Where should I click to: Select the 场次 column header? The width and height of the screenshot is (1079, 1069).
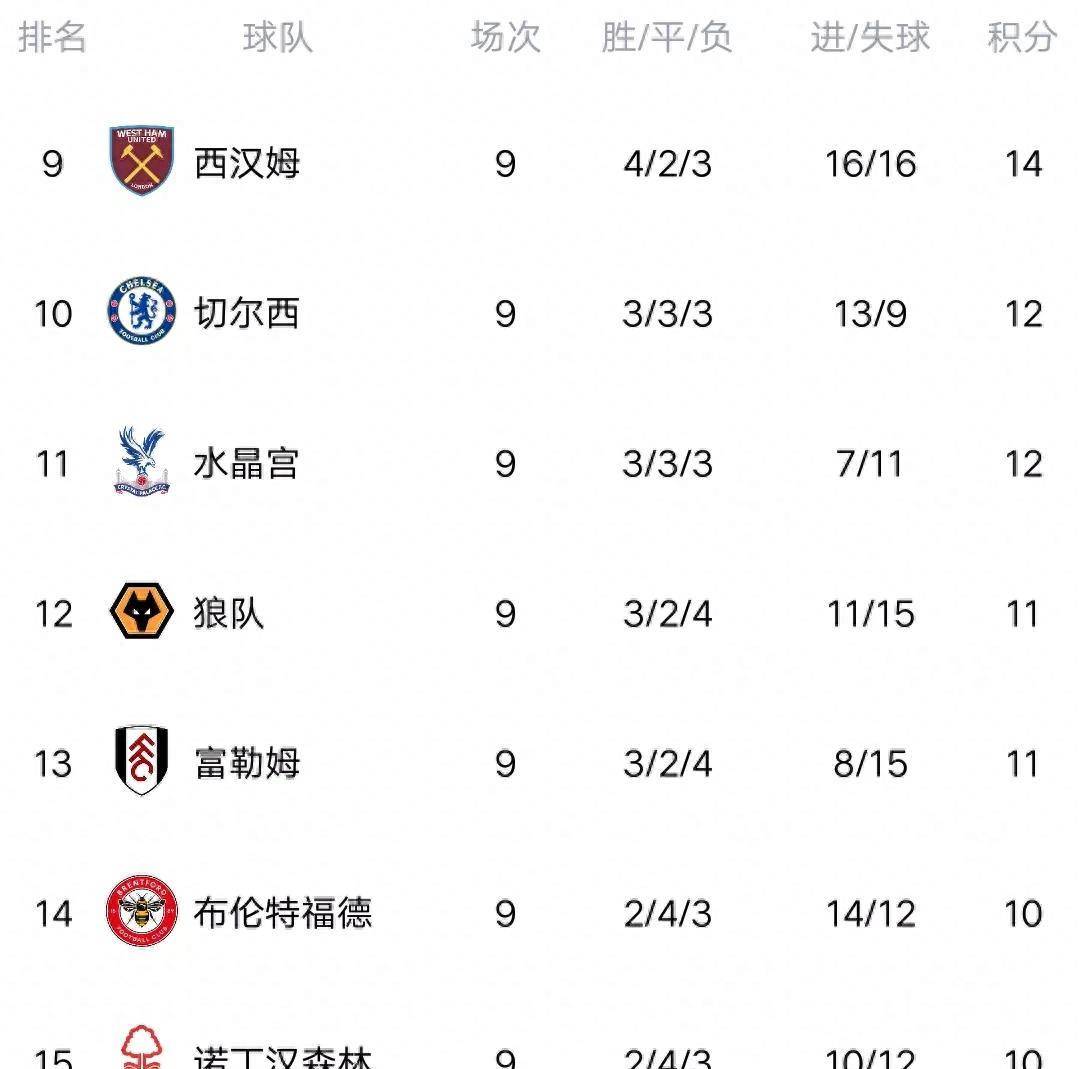tap(506, 37)
